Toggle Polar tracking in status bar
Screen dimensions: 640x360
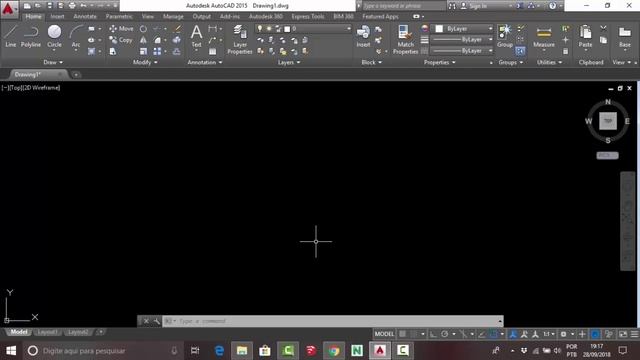444,334
